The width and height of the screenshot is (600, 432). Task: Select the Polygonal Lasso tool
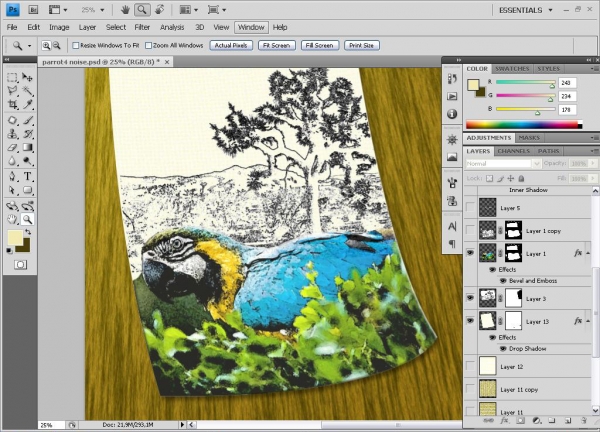[x=12, y=91]
